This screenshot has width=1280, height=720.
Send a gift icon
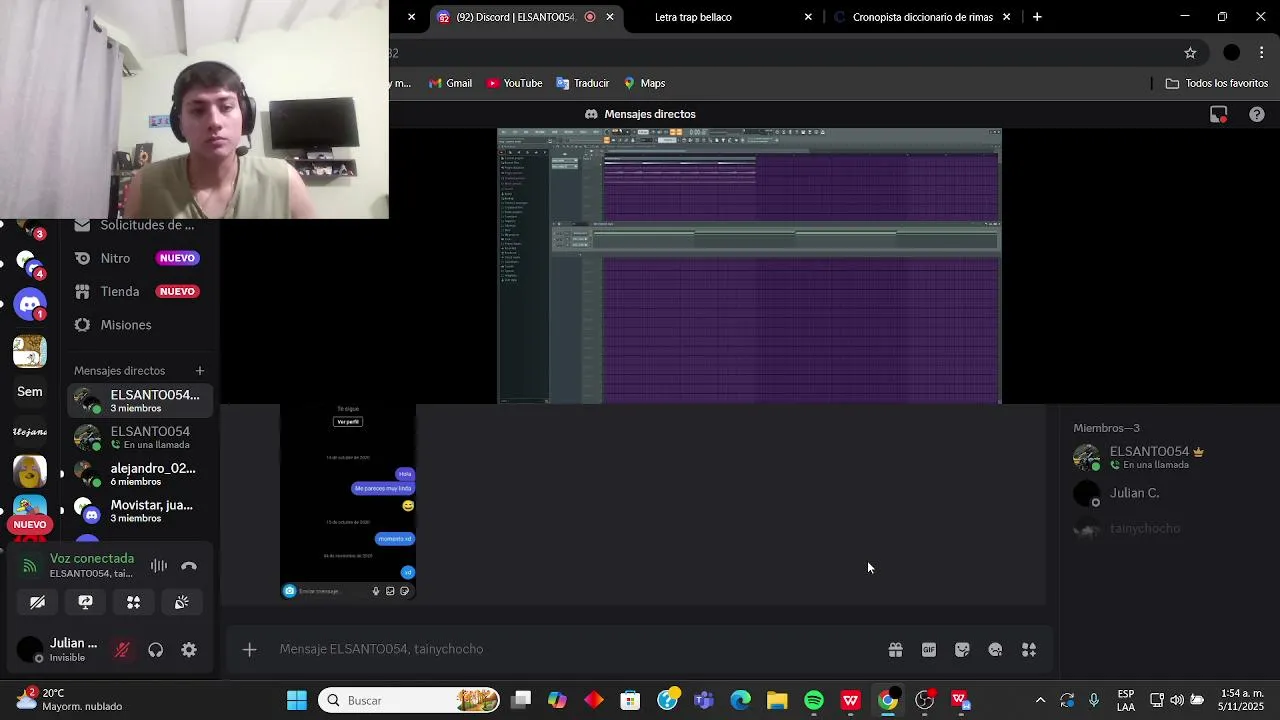point(895,650)
